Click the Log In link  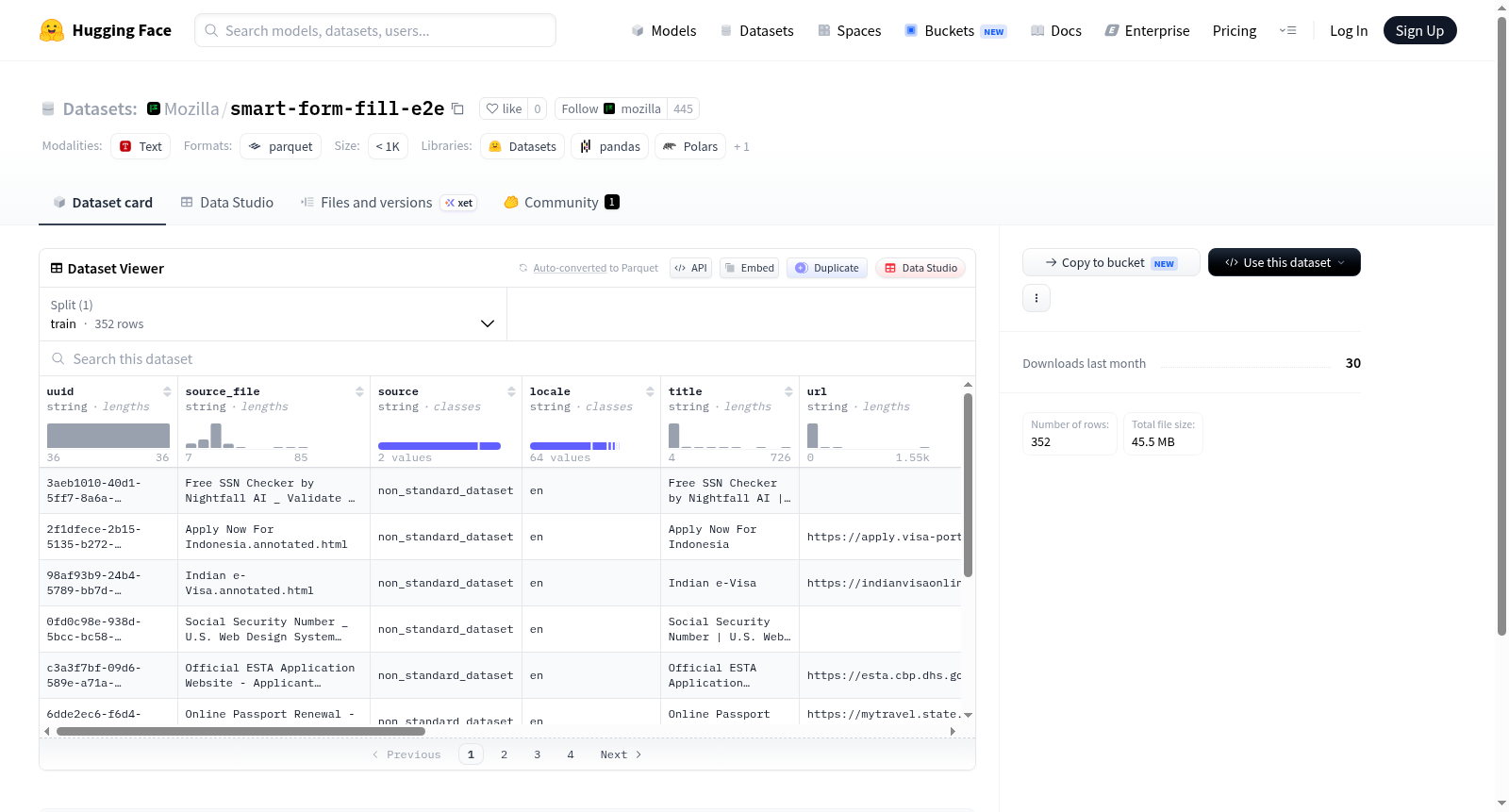point(1349,30)
